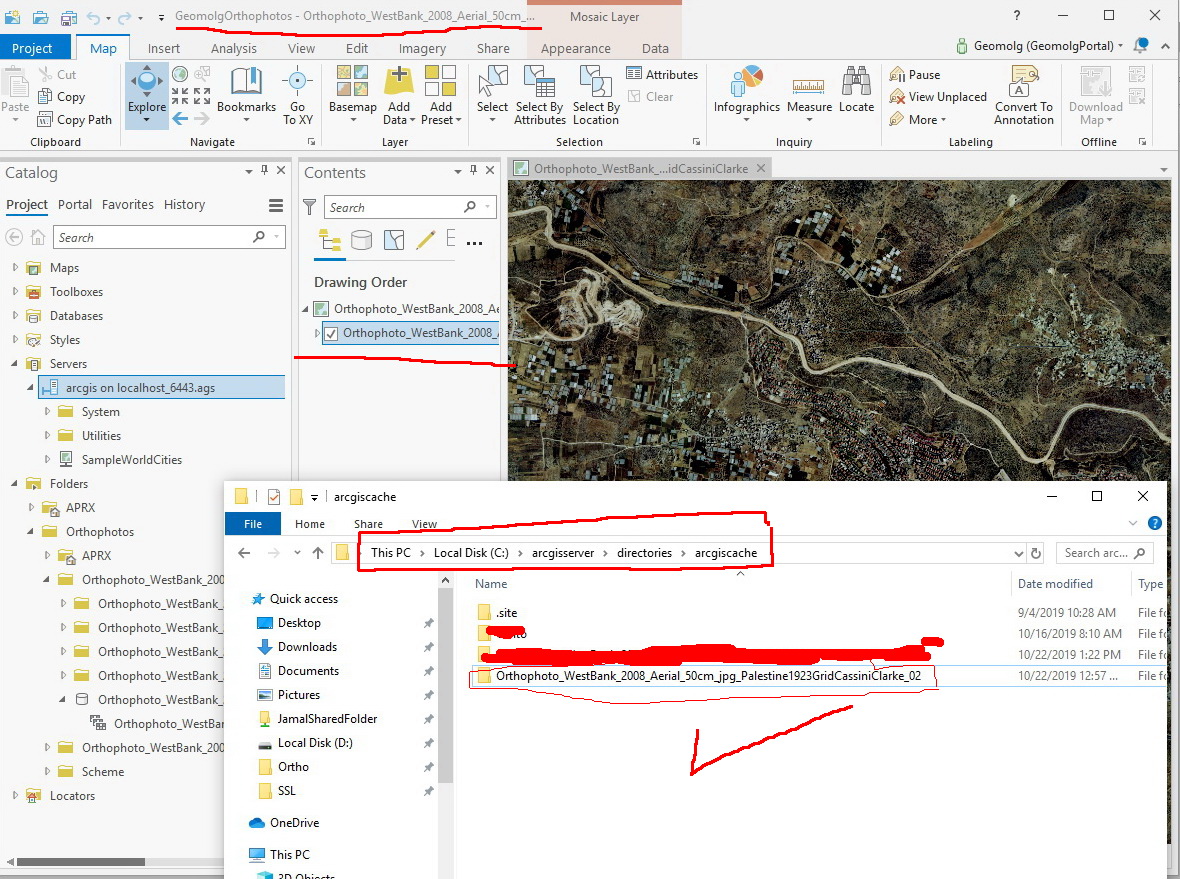Expand the Maps node in Catalog

tap(15, 267)
